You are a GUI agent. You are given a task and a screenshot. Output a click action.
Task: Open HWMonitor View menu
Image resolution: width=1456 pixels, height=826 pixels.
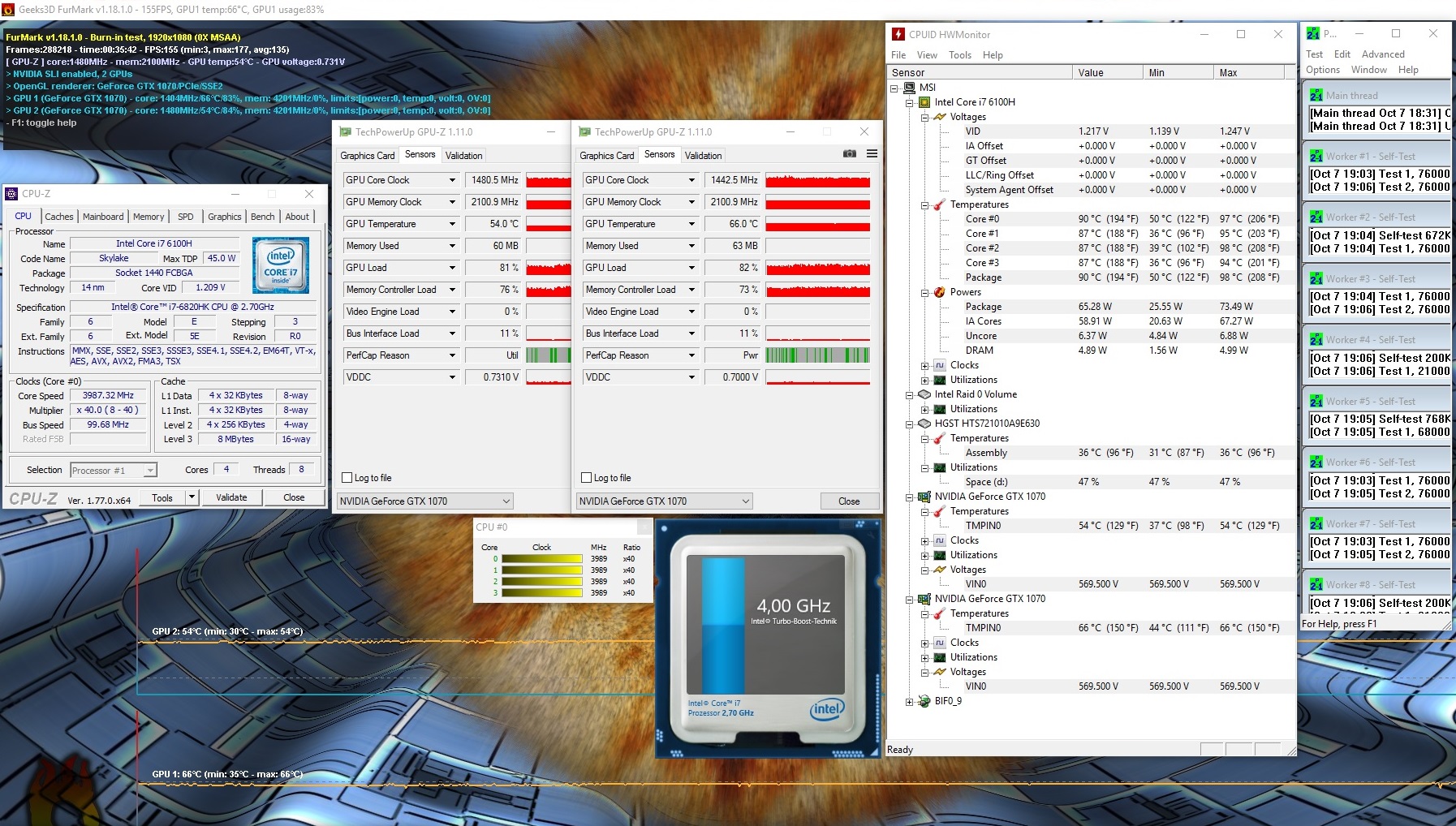927,55
